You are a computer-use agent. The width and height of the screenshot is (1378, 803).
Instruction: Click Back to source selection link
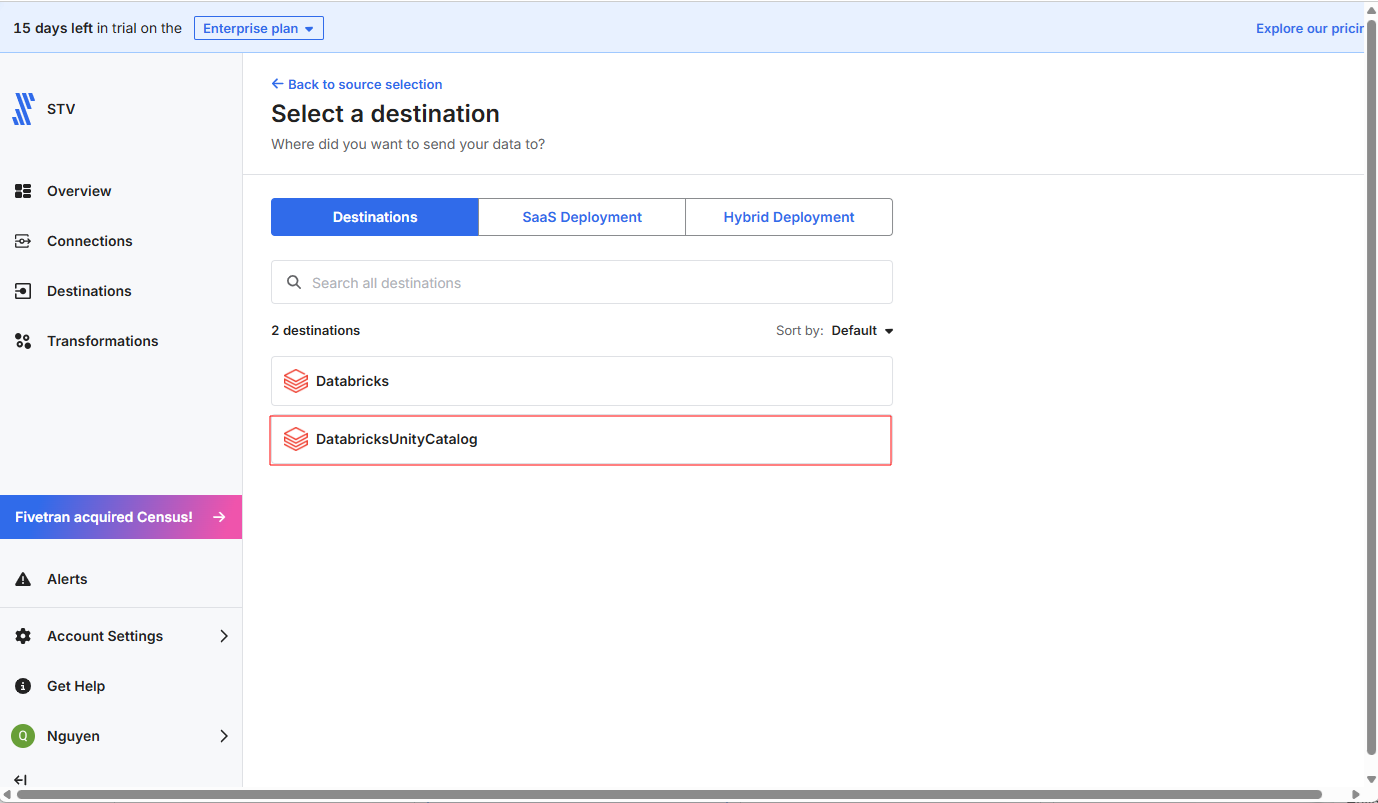[357, 85]
